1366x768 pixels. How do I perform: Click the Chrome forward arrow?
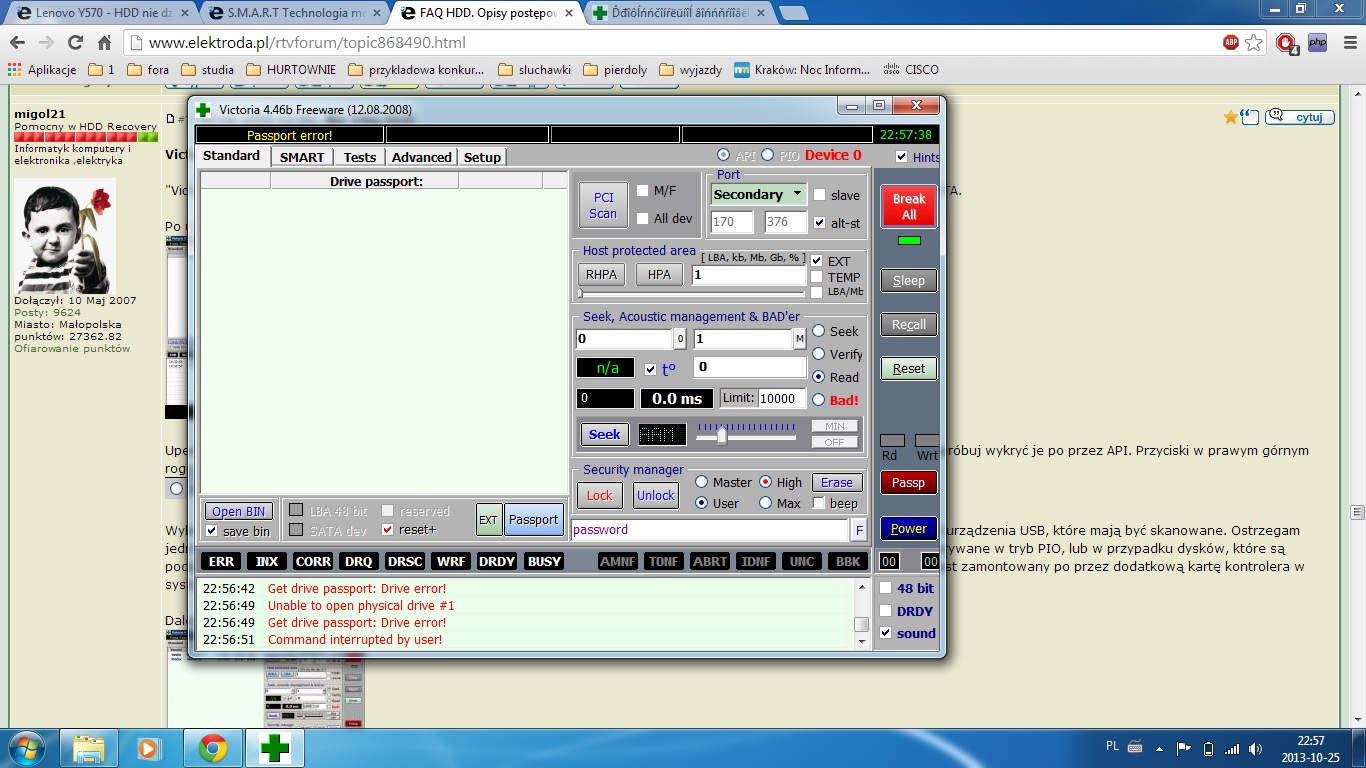pyautogui.click(x=46, y=43)
